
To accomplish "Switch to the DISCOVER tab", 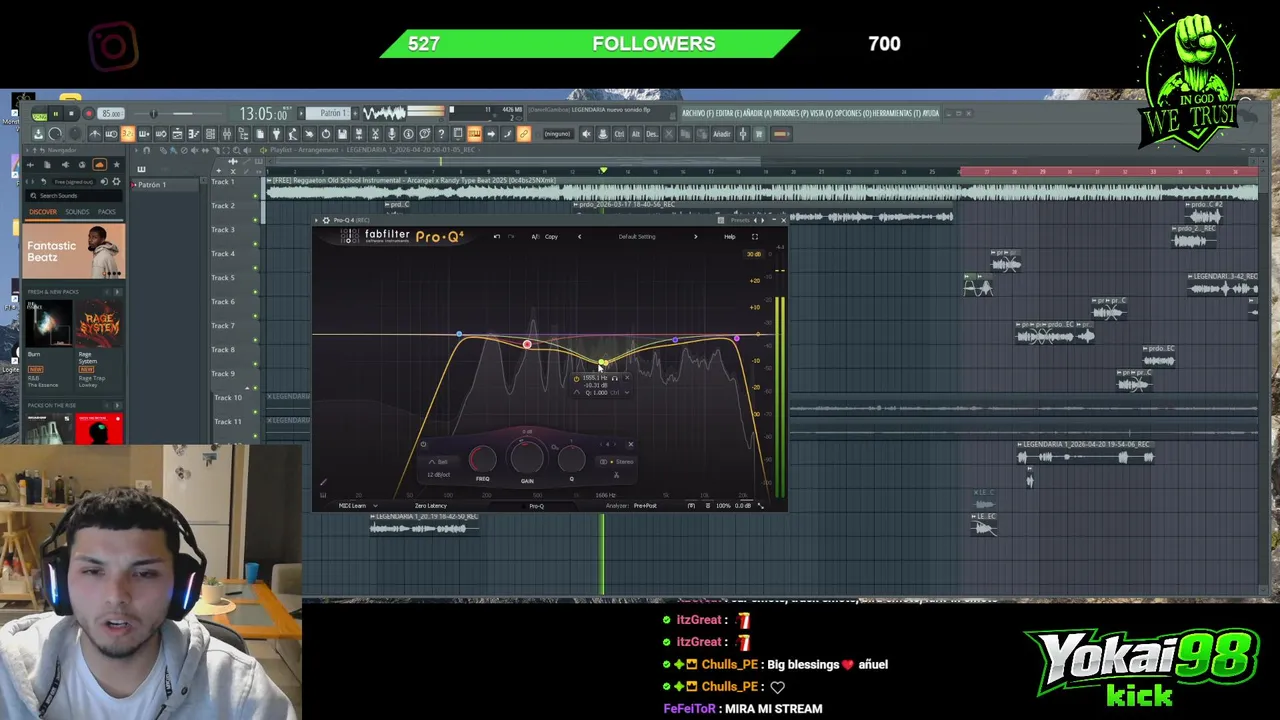I will click(x=43, y=212).
